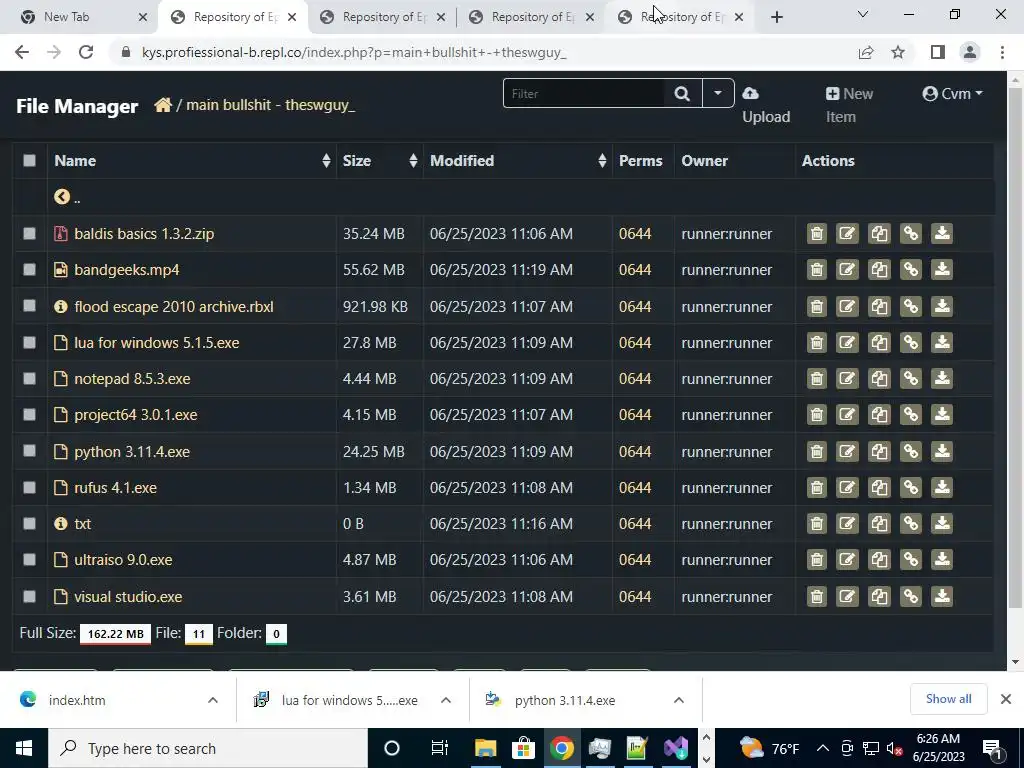This screenshot has width=1024, height=768.
Task: Open ultraiso 9.0.exe file link
Action: 123,560
